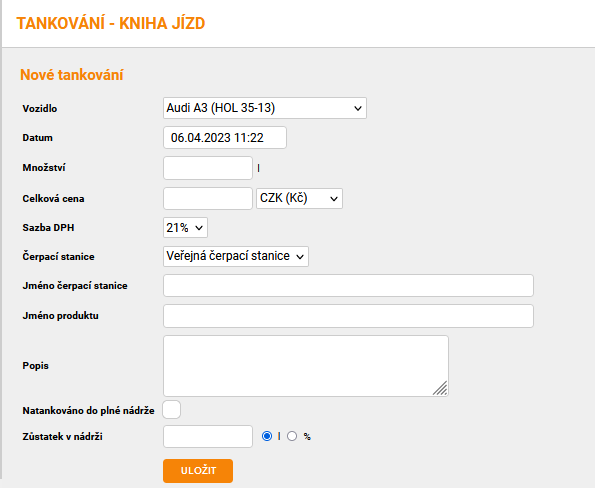
Task: Click the Tankování - Kniha jízd heading
Action: tap(111, 24)
